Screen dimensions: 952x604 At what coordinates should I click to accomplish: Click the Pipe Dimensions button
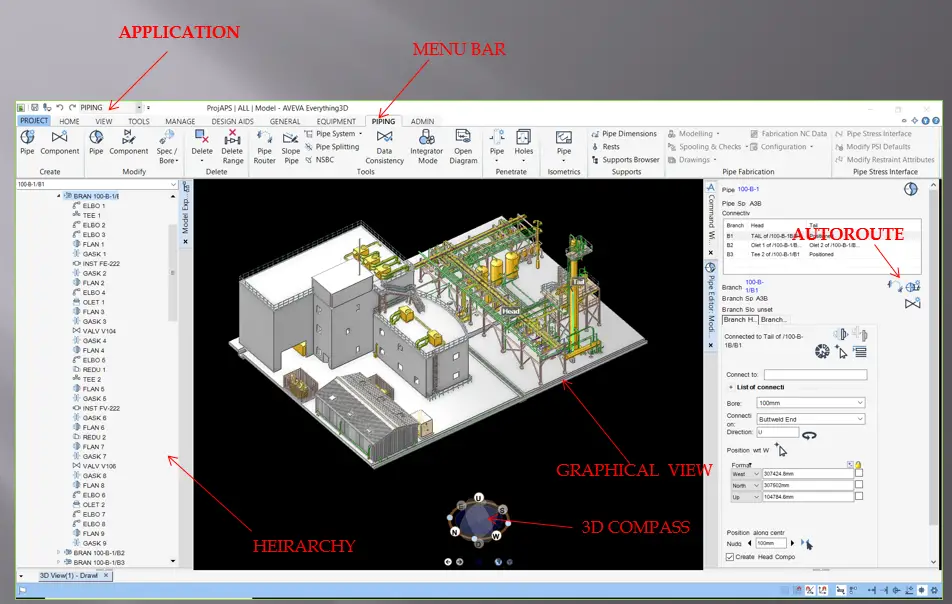tap(629, 134)
